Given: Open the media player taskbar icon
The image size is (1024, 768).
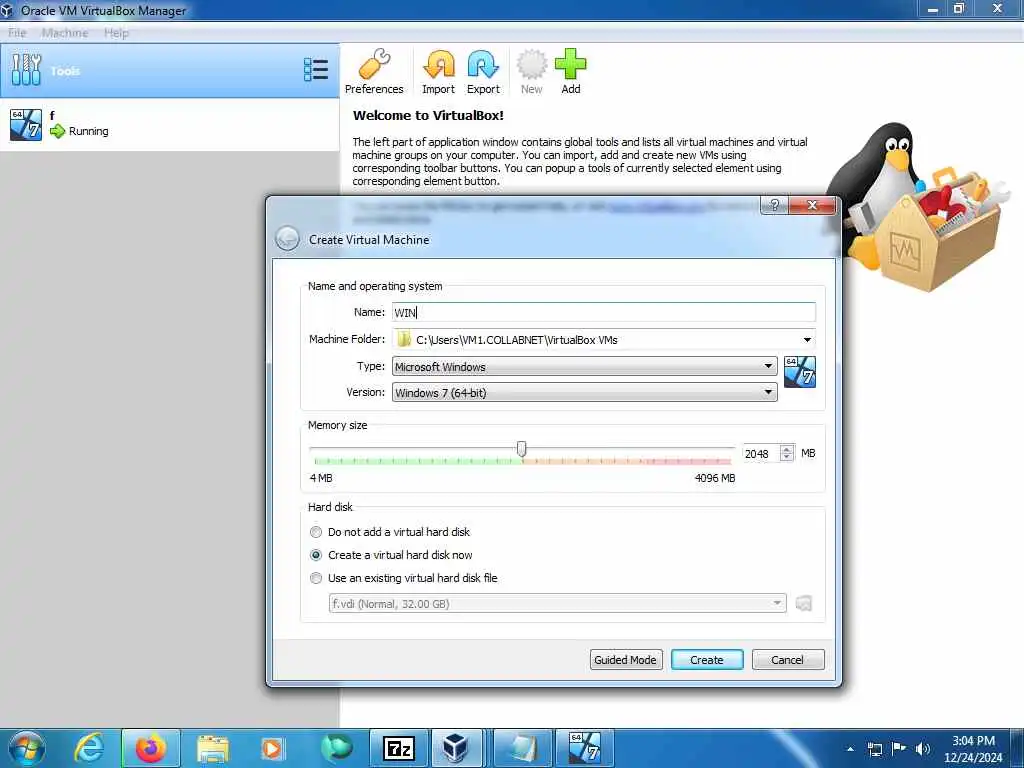Looking at the screenshot, I should (272, 748).
